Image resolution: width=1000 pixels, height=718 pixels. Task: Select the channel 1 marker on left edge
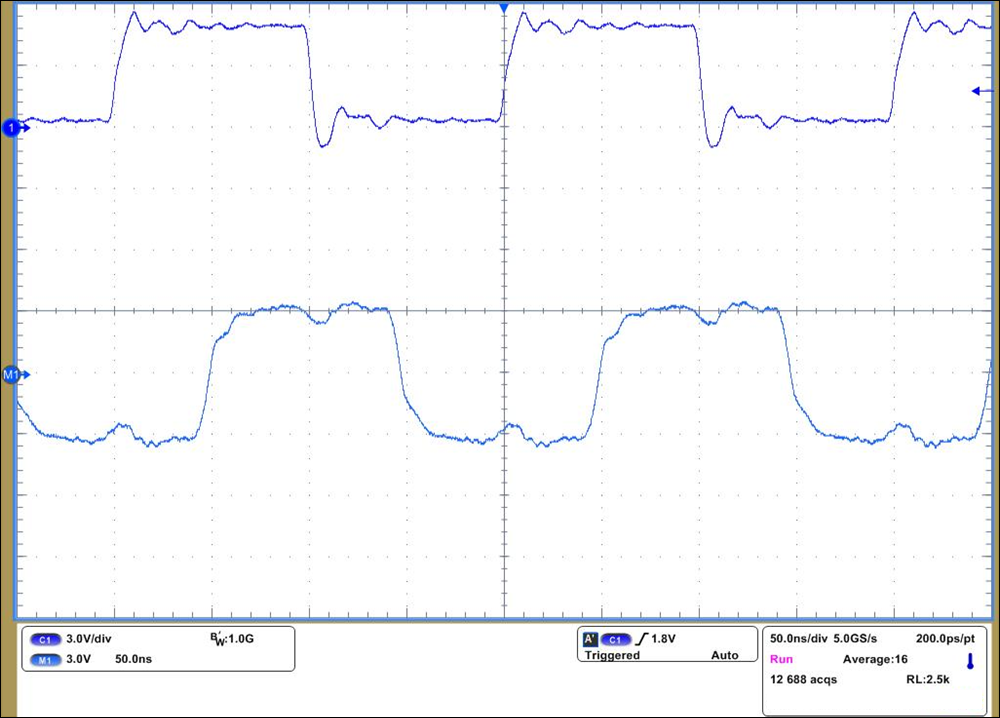10,128
